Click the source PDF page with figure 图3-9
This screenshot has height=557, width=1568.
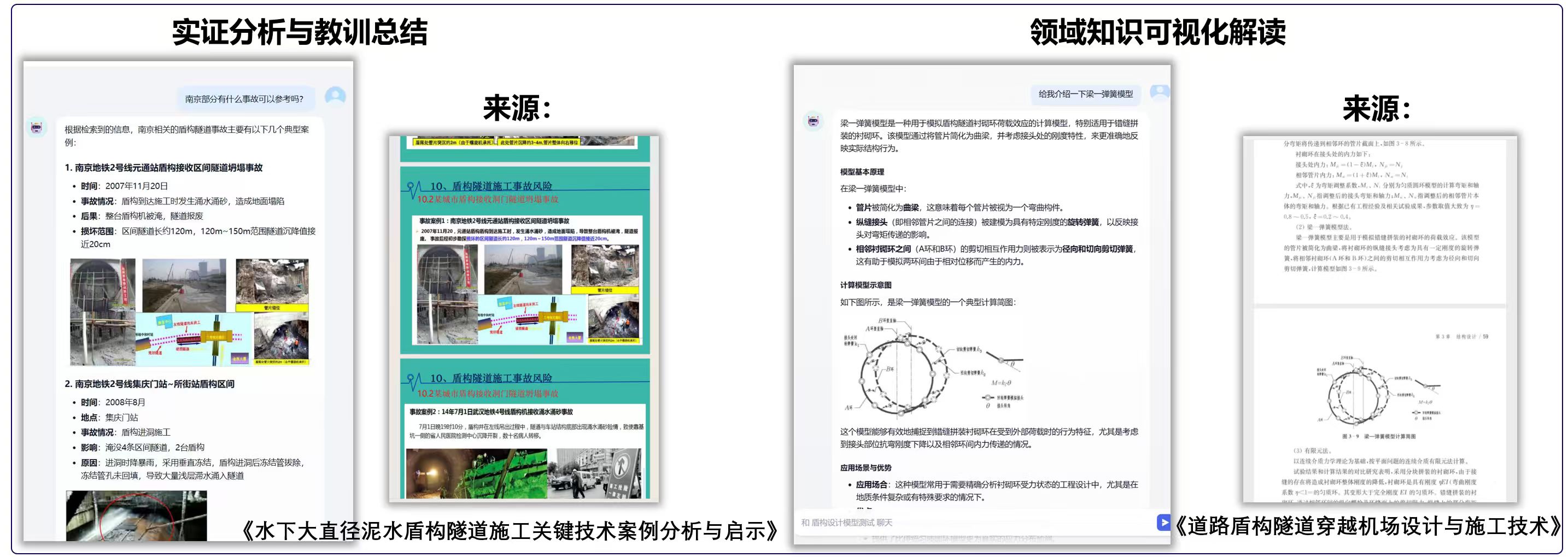[x=1379, y=405]
